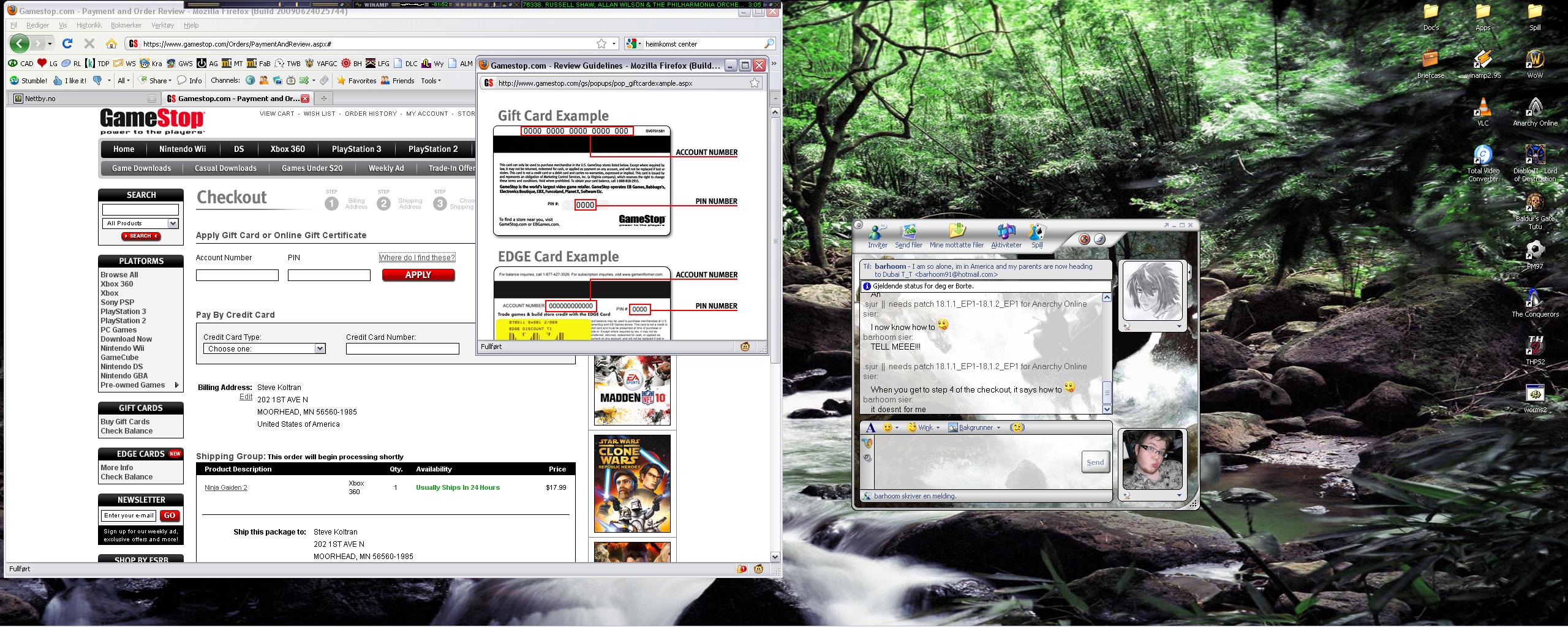Open StumbleUpon Info speech bubble
Image resolution: width=1568 pixels, height=627 pixels.
(189, 80)
